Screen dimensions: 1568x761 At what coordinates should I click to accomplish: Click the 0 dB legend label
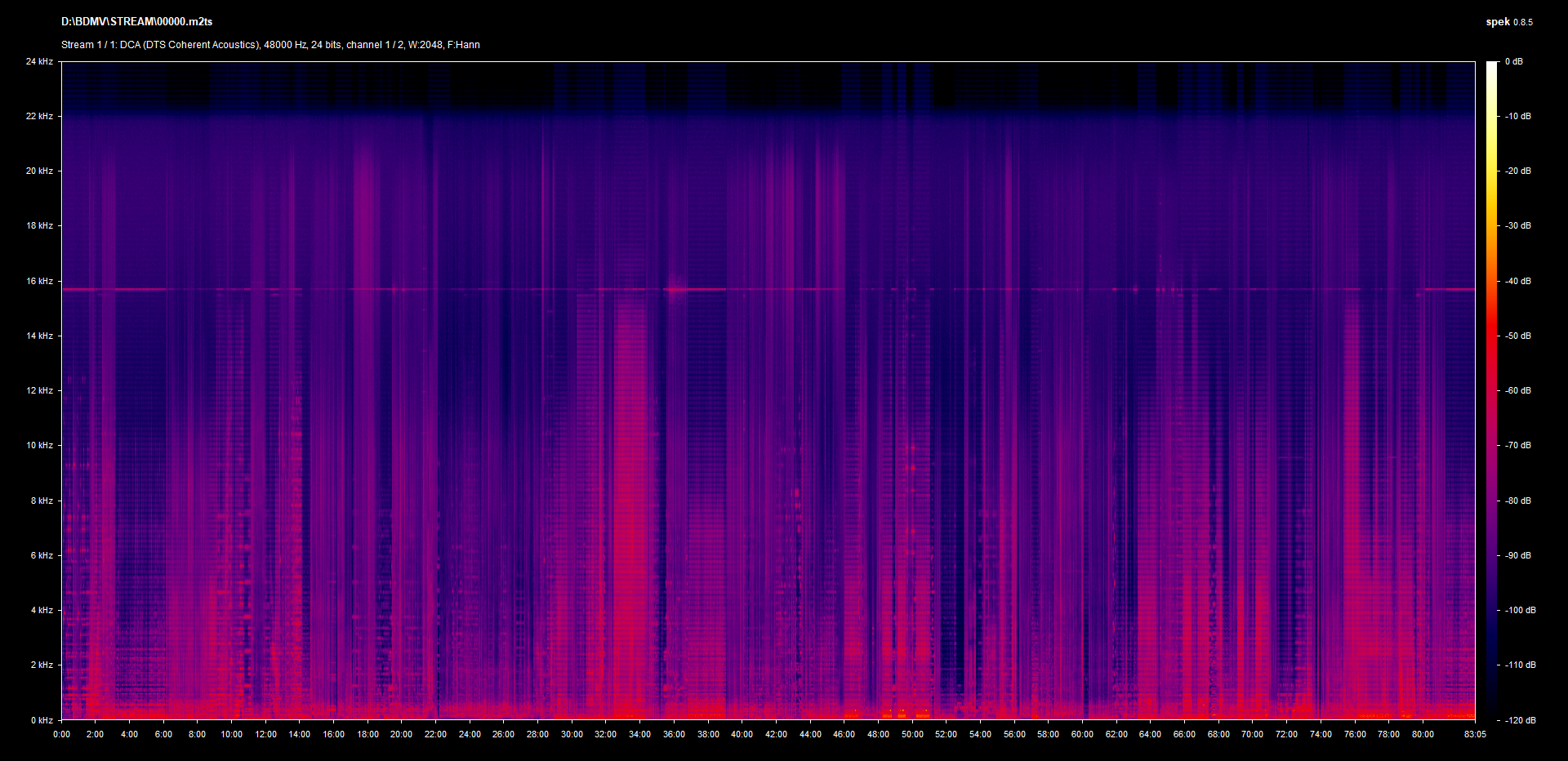(x=1514, y=61)
